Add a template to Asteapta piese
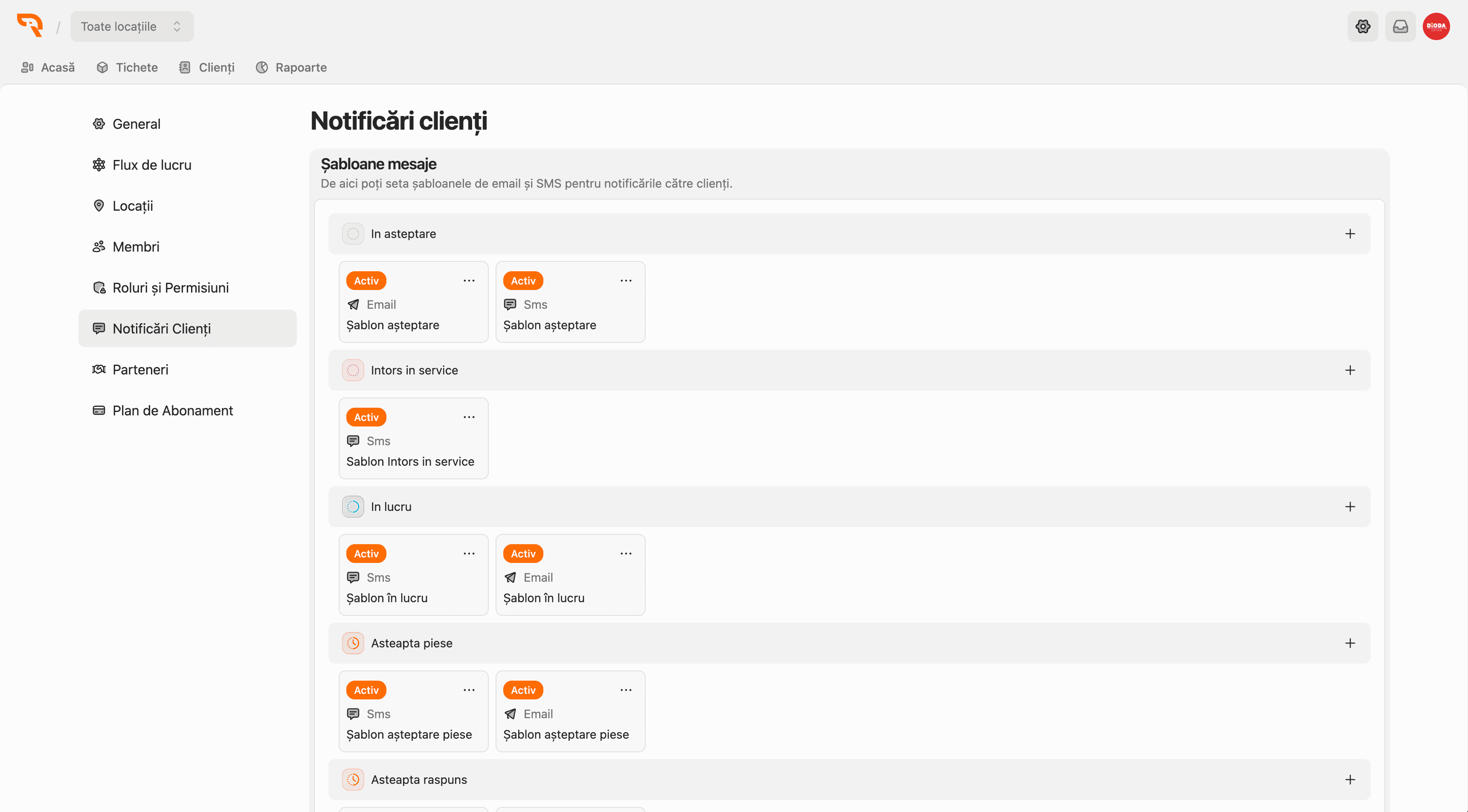This screenshot has width=1468, height=812. tap(1349, 644)
